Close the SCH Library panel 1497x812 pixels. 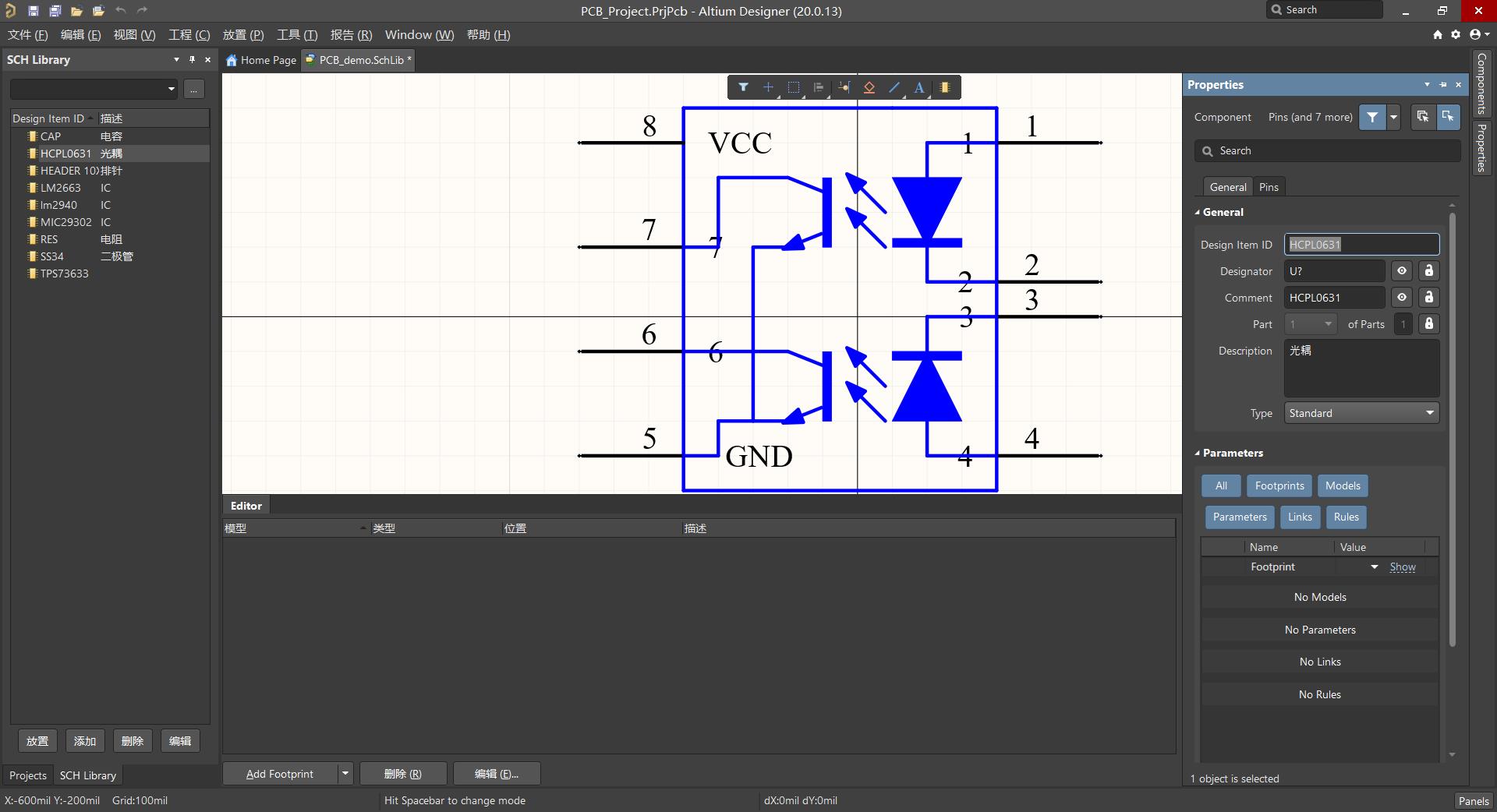pyautogui.click(x=207, y=59)
